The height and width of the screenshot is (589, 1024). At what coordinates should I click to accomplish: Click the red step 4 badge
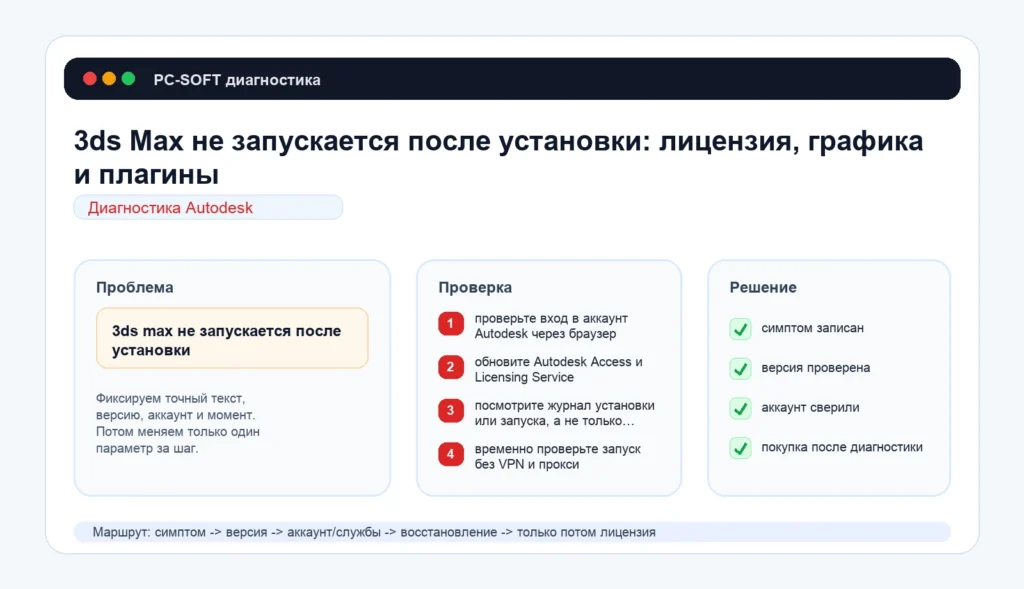coord(451,454)
